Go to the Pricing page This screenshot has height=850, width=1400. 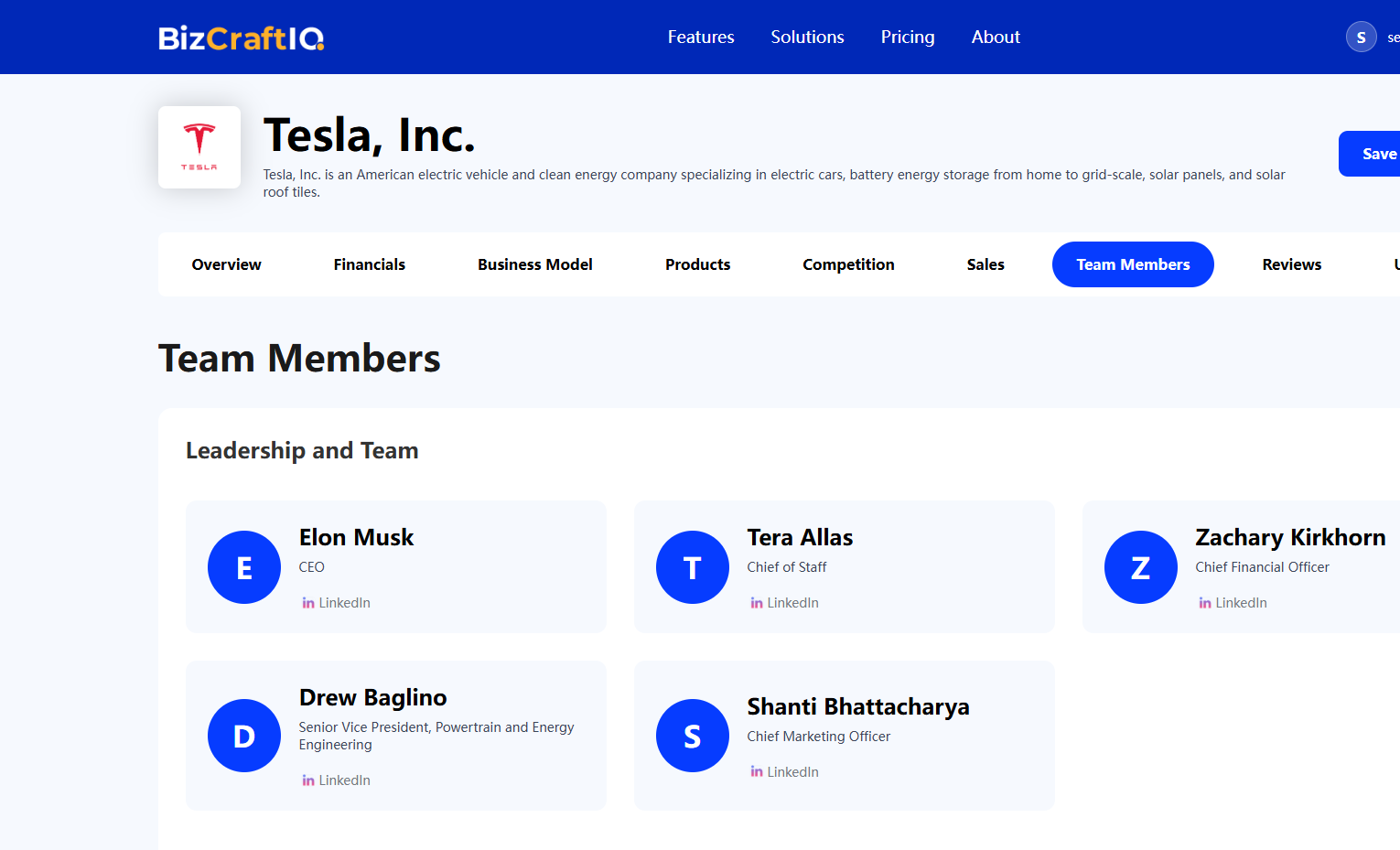pyautogui.click(x=908, y=37)
